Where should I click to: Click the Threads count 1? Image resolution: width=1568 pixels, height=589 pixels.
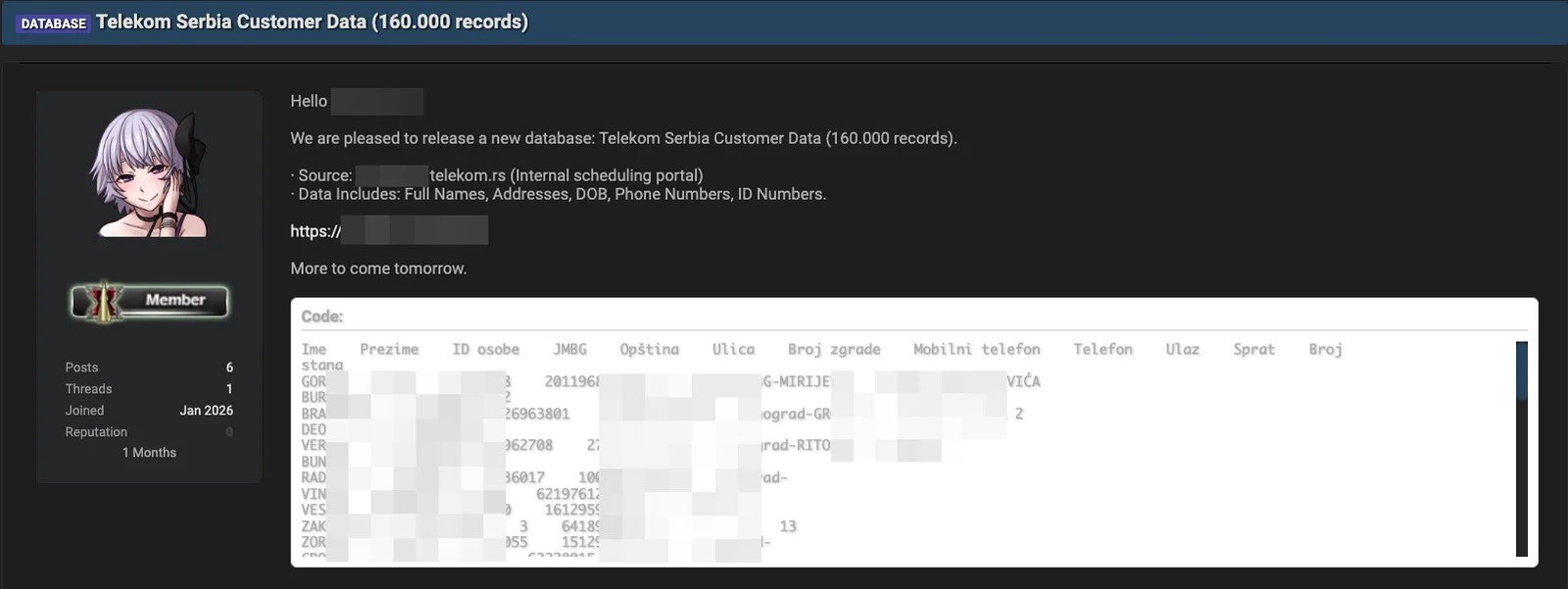[x=228, y=388]
